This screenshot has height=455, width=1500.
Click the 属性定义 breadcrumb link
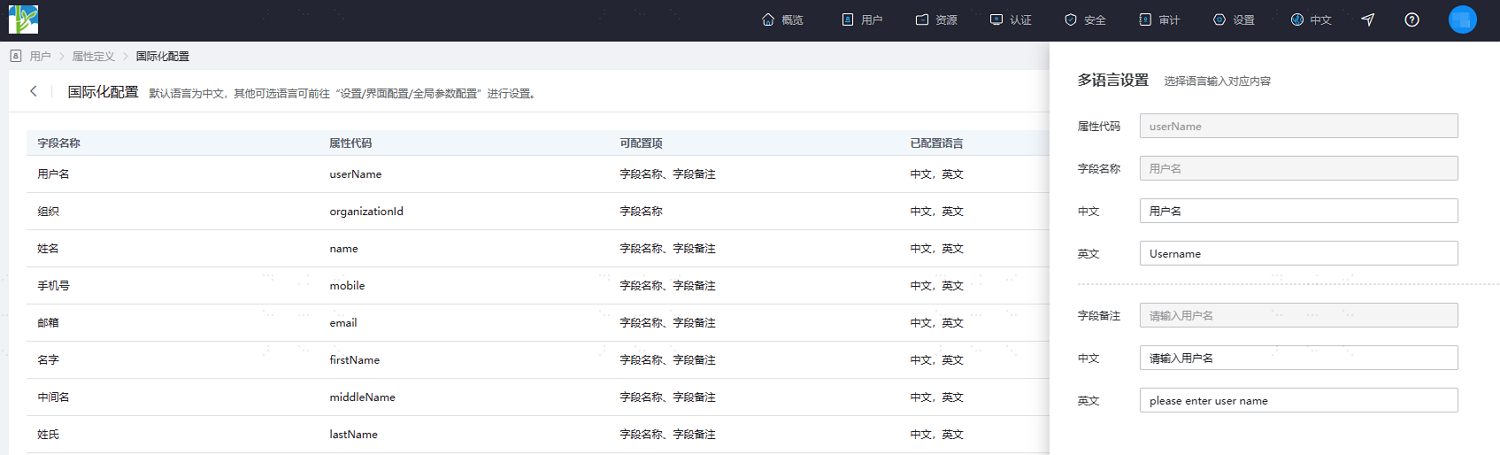(93, 56)
